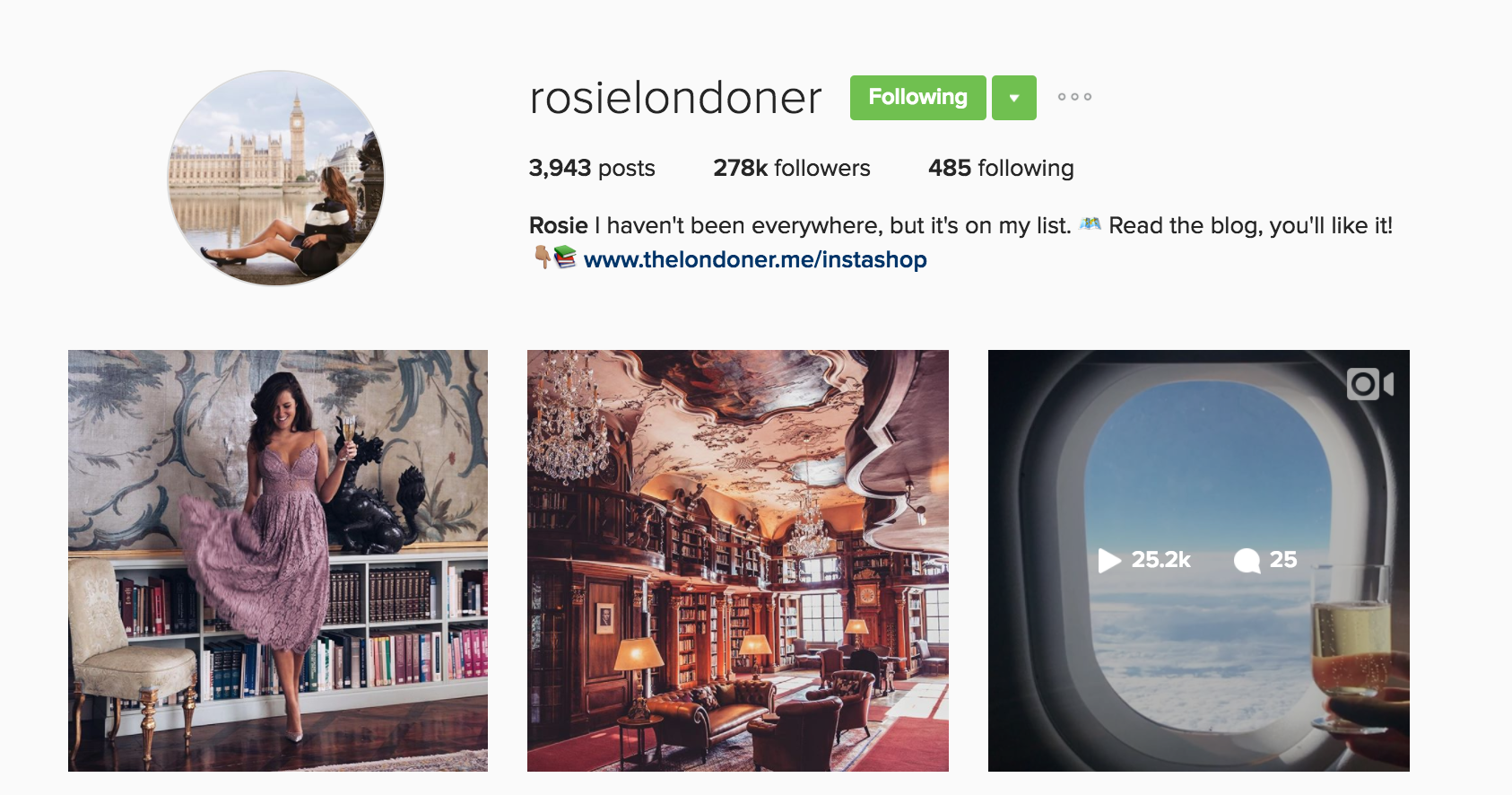The image size is (1512, 795).
Task: Expand the suggested accounts dropdown arrow
Action: pyautogui.click(x=1014, y=98)
